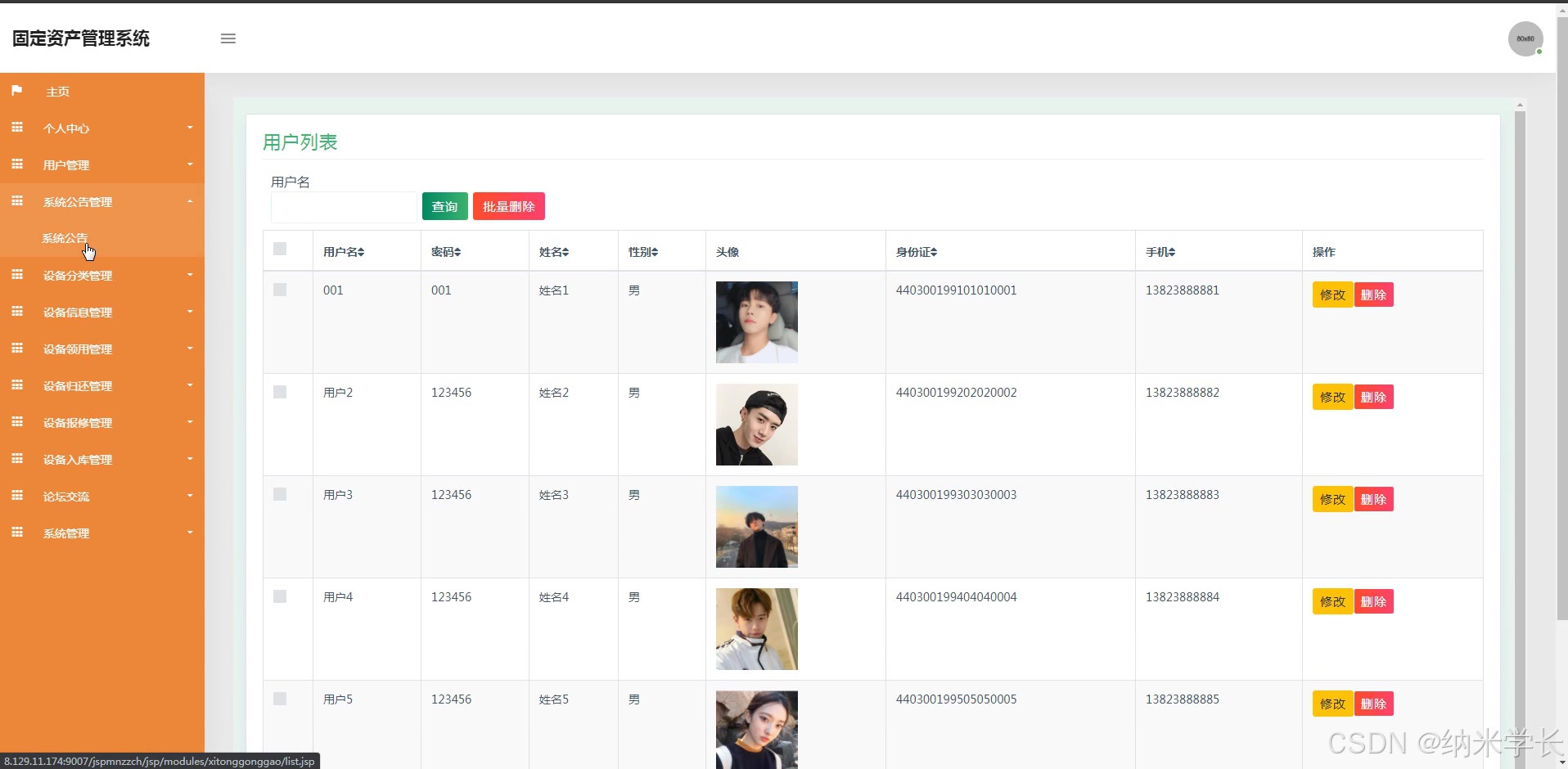Collapse 系统公告管理 menu arrow
Screen dimensions: 1568x769
(x=190, y=200)
